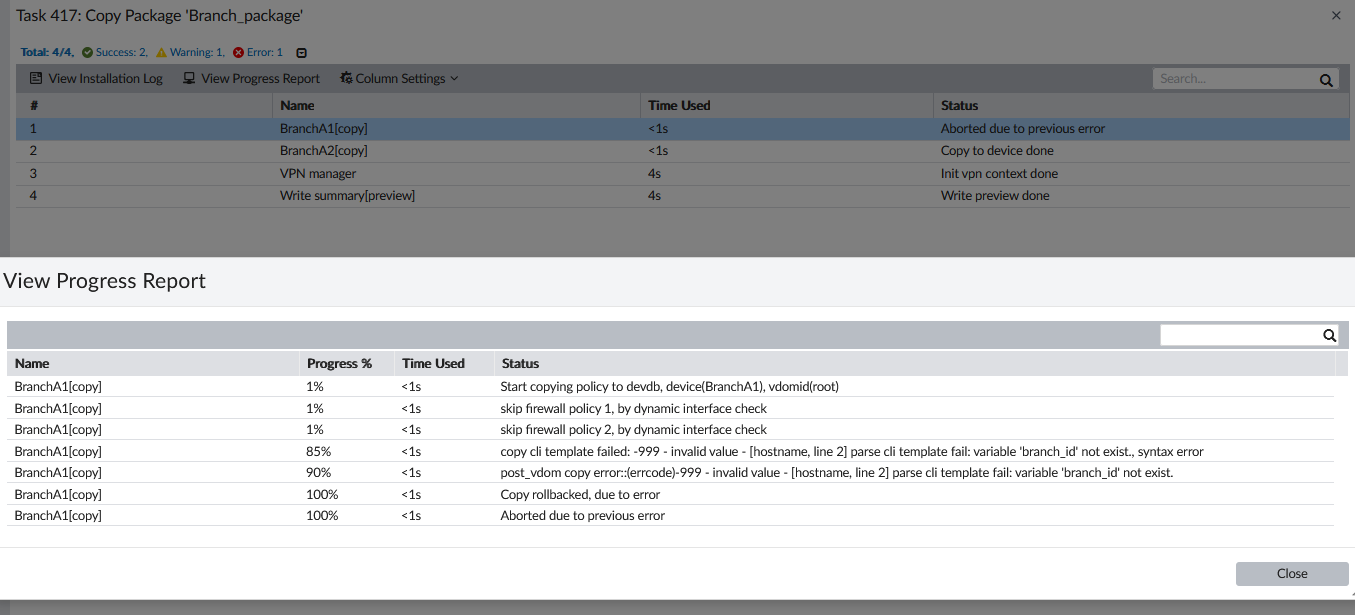Image resolution: width=1355 pixels, height=615 pixels.
Task: Sort by the Progress % column header
Action: [339, 363]
